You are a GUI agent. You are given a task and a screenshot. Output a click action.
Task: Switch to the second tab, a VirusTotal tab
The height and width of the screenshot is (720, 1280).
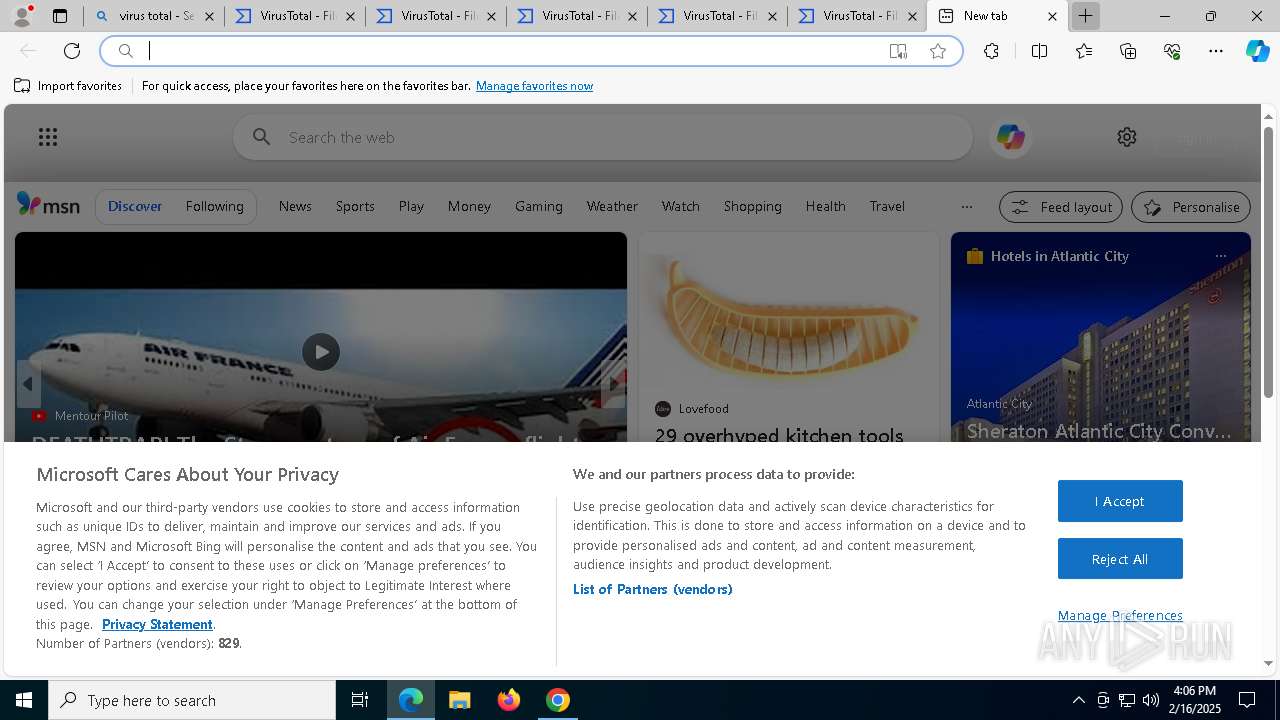click(x=295, y=16)
